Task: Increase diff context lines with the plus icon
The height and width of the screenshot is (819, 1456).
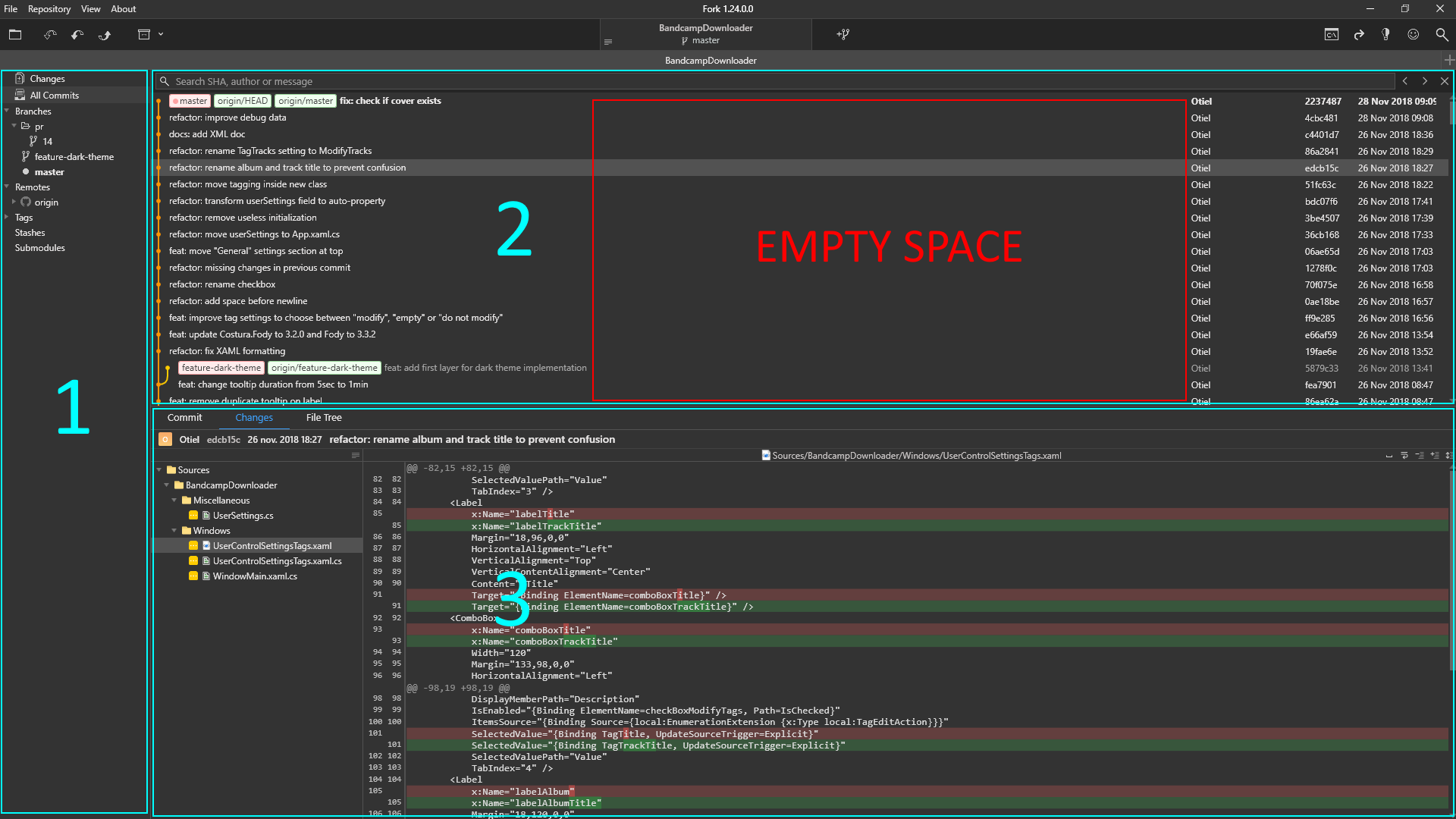Action: 1434,455
